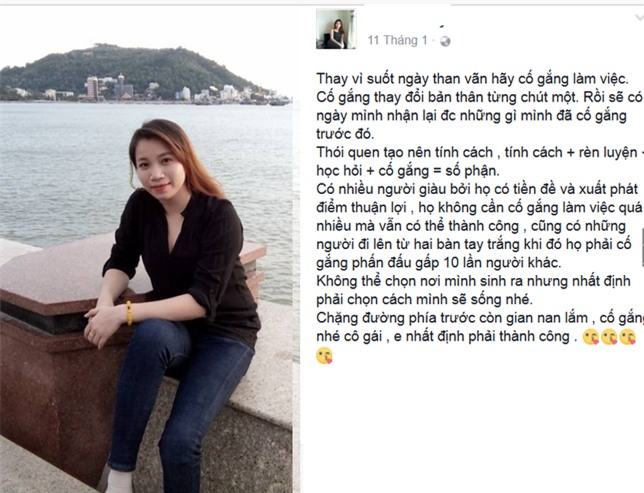Image resolution: width=644 pixels, height=493 pixels.
Task: Click the second kiss emoji in the row
Action: 609,337
